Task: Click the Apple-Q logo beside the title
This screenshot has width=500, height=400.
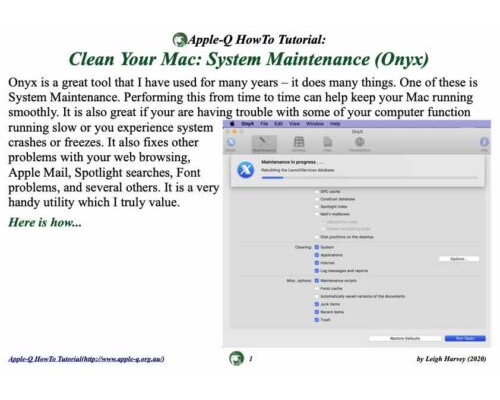Action: tap(180, 40)
